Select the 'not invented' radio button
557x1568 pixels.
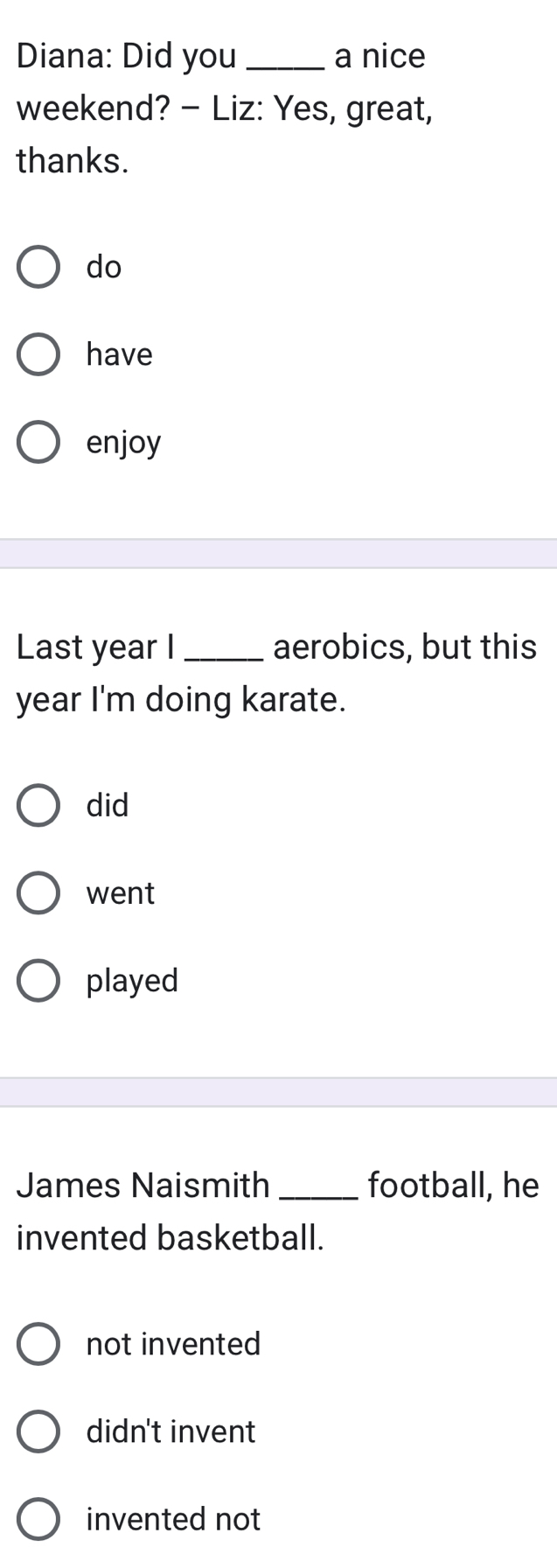pyautogui.click(x=38, y=1344)
